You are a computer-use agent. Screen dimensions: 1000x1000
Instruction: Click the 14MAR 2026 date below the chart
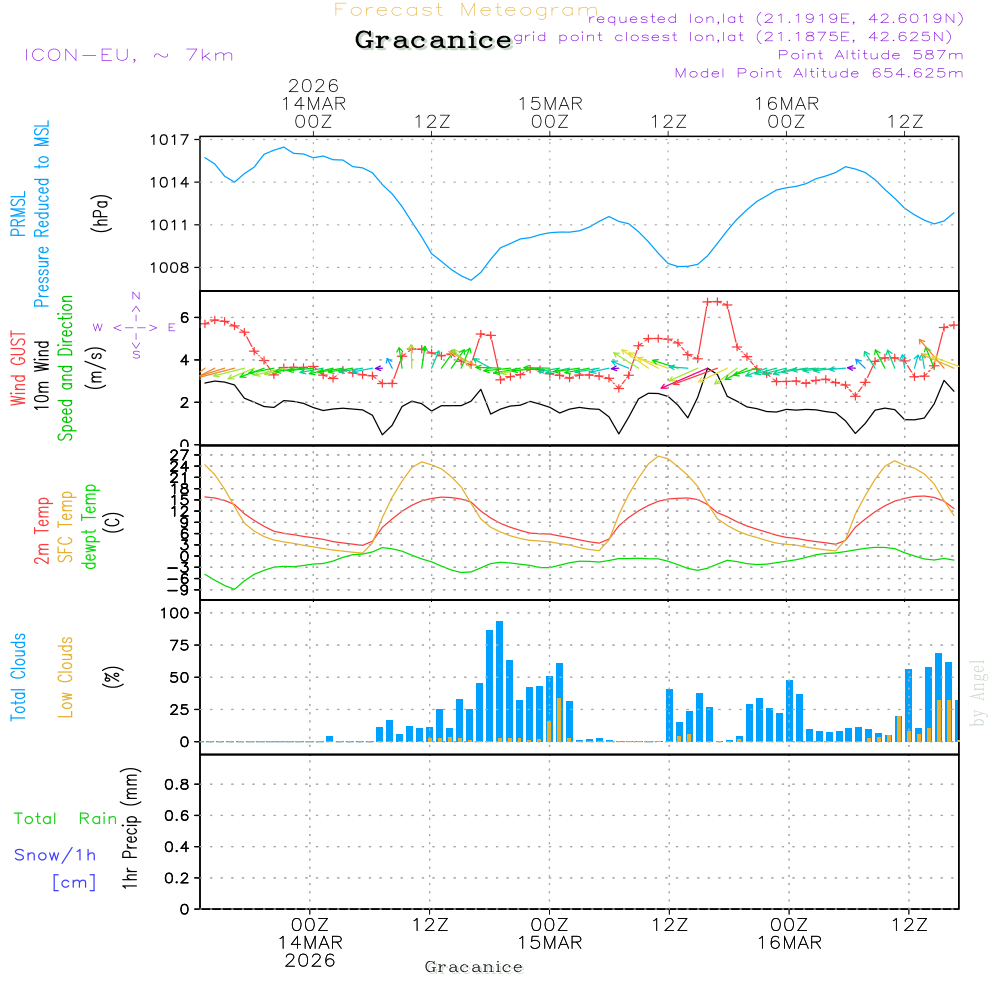click(x=310, y=951)
